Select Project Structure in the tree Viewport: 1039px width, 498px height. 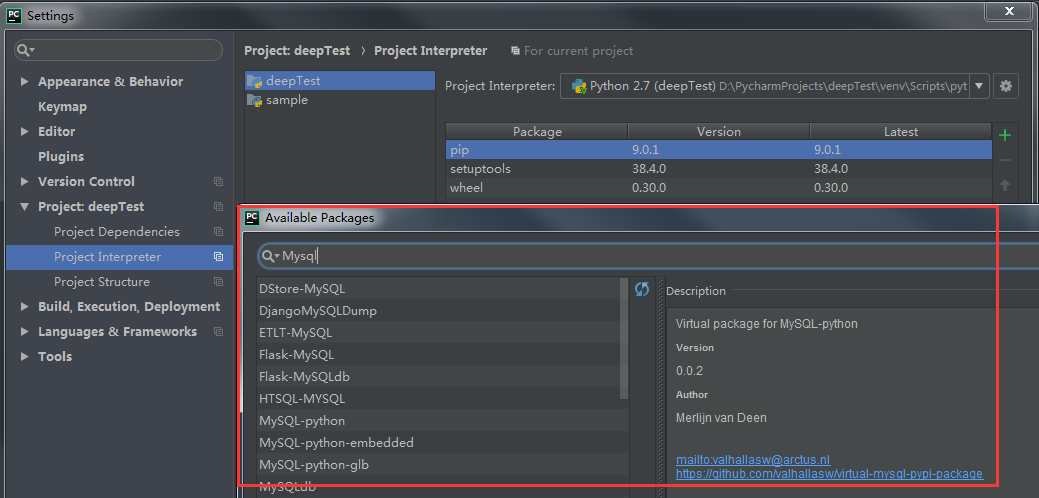(102, 282)
